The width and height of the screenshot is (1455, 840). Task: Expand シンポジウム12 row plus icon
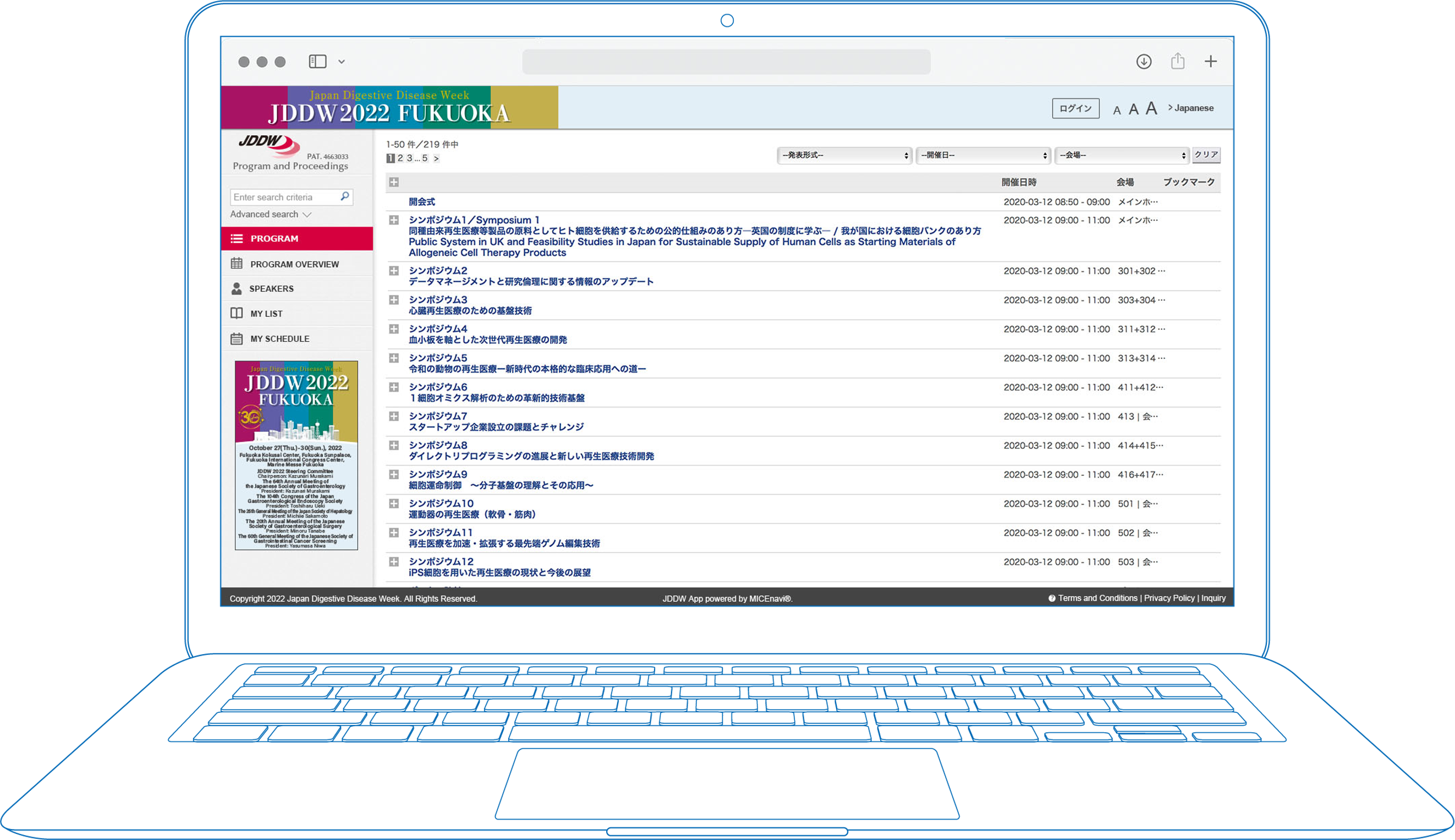[x=394, y=562]
